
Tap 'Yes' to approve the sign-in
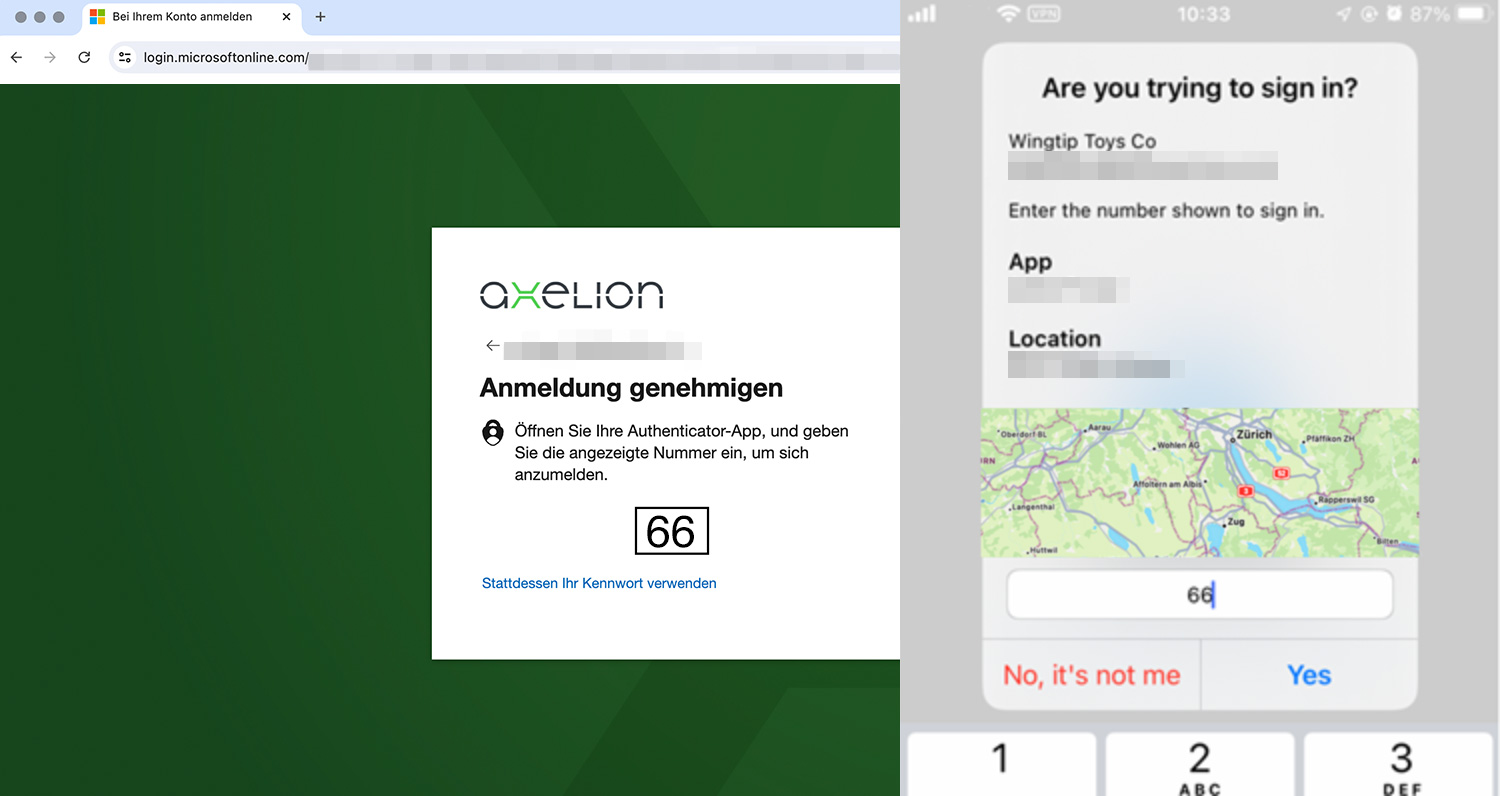(x=1308, y=675)
